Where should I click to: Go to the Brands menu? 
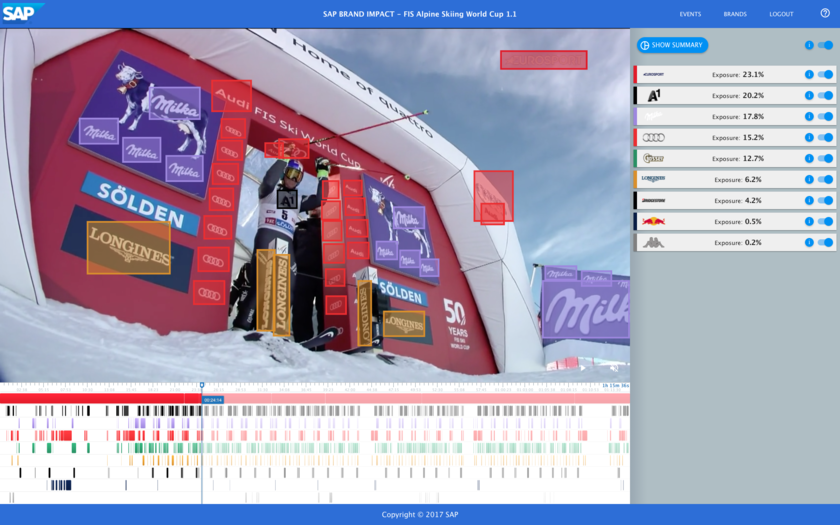point(735,14)
